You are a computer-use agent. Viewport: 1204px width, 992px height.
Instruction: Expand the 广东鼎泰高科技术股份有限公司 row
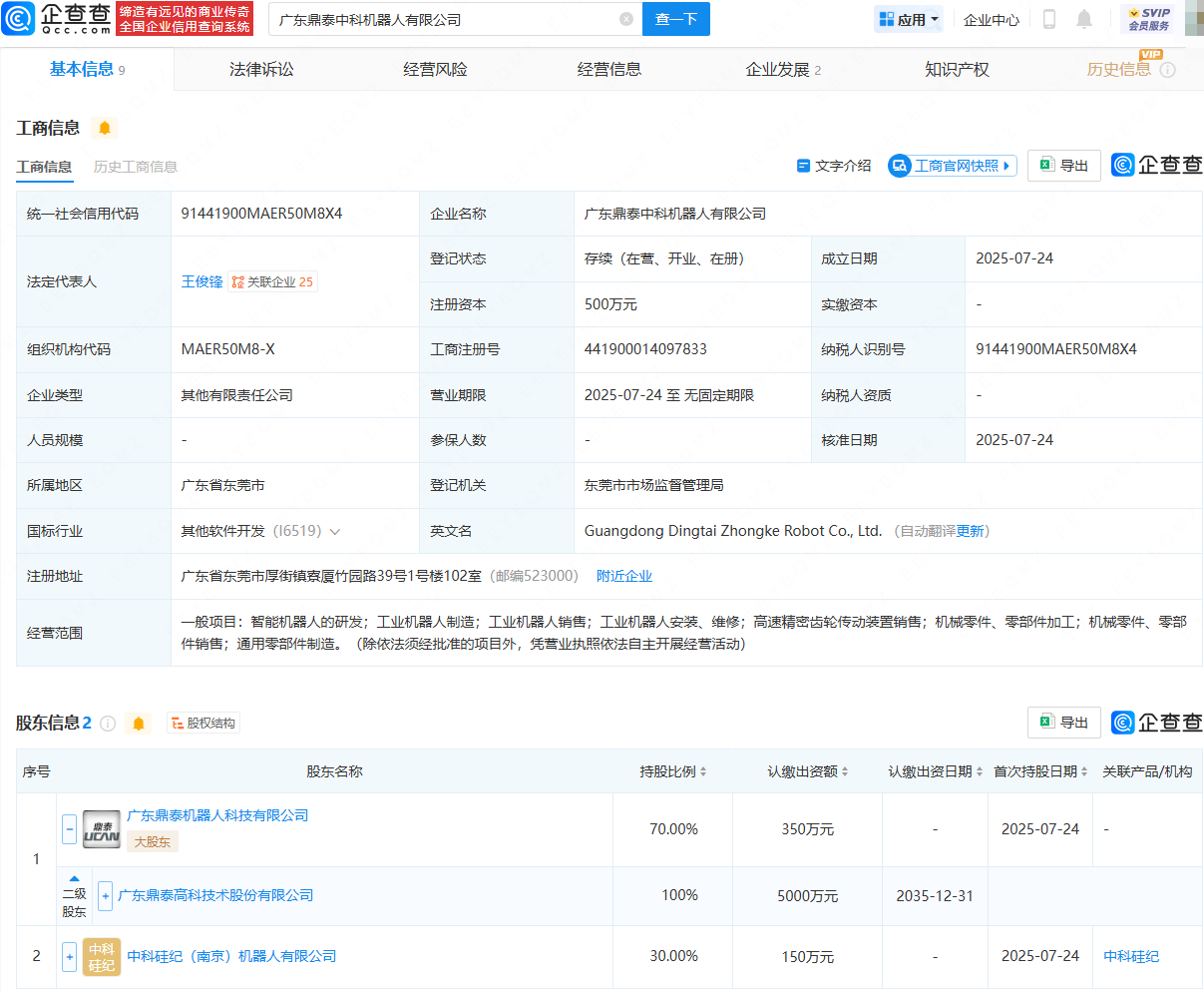point(106,896)
